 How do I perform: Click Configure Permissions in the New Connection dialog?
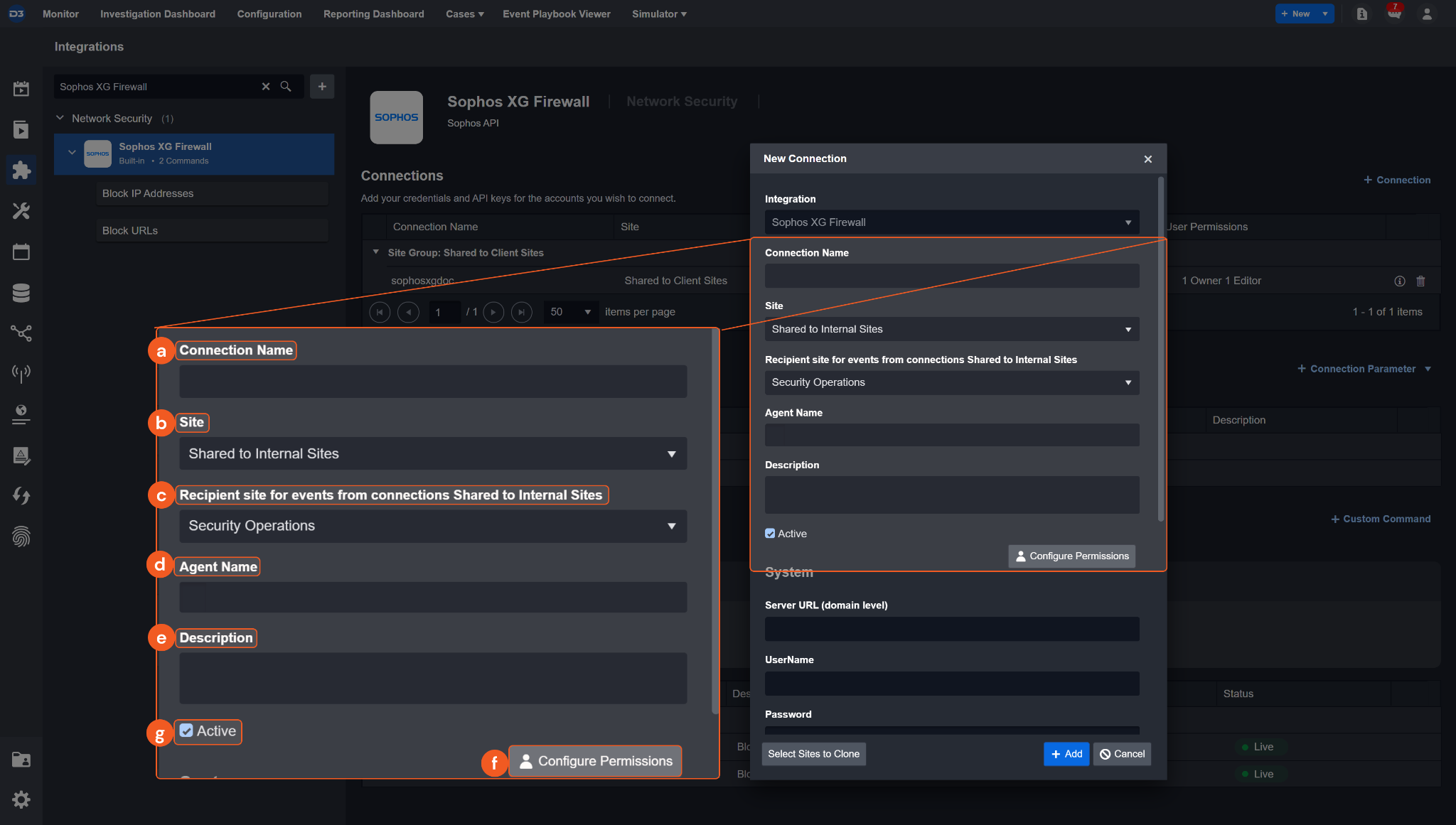1072,556
